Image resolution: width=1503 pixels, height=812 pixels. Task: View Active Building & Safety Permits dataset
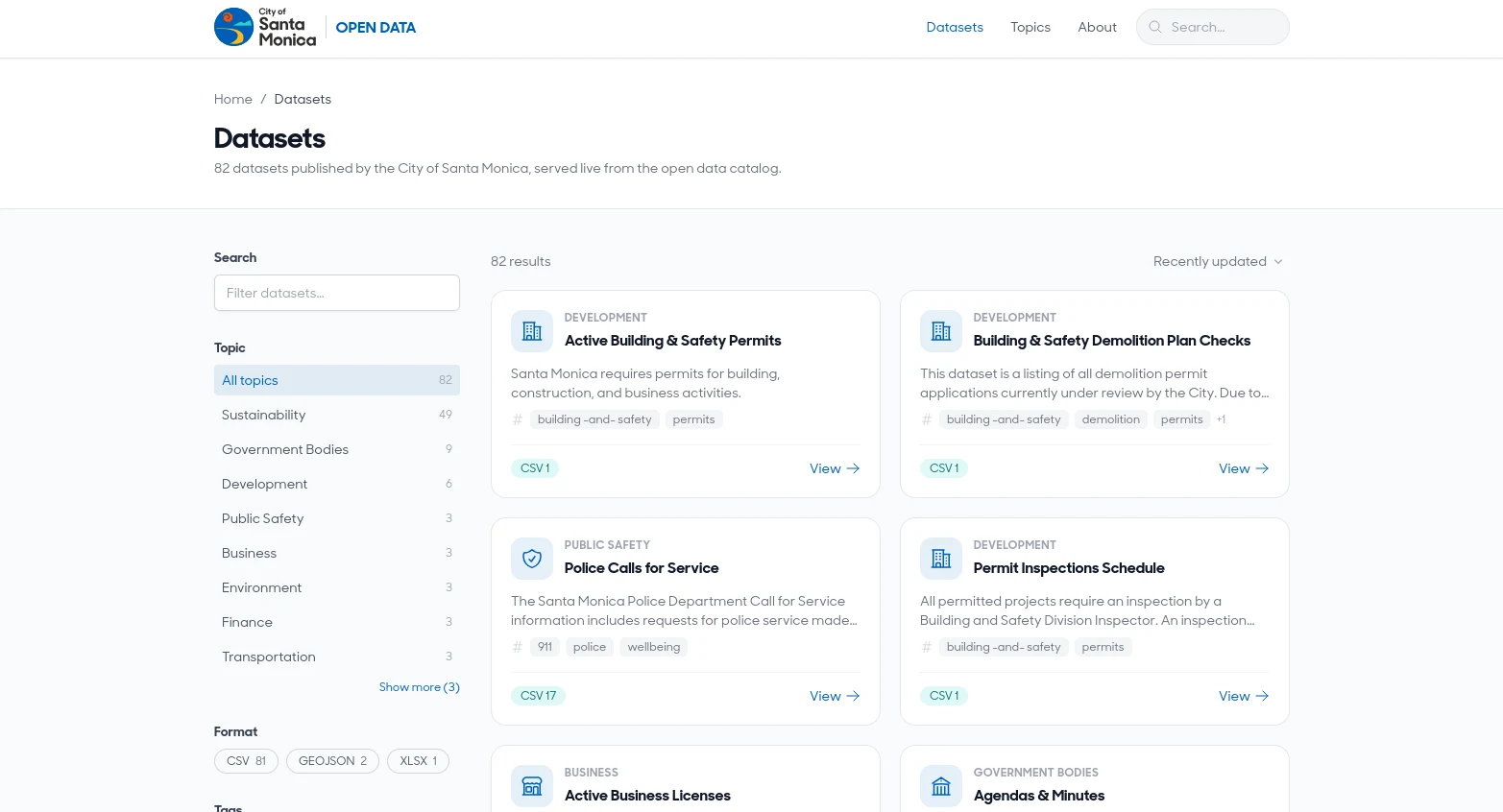click(835, 468)
